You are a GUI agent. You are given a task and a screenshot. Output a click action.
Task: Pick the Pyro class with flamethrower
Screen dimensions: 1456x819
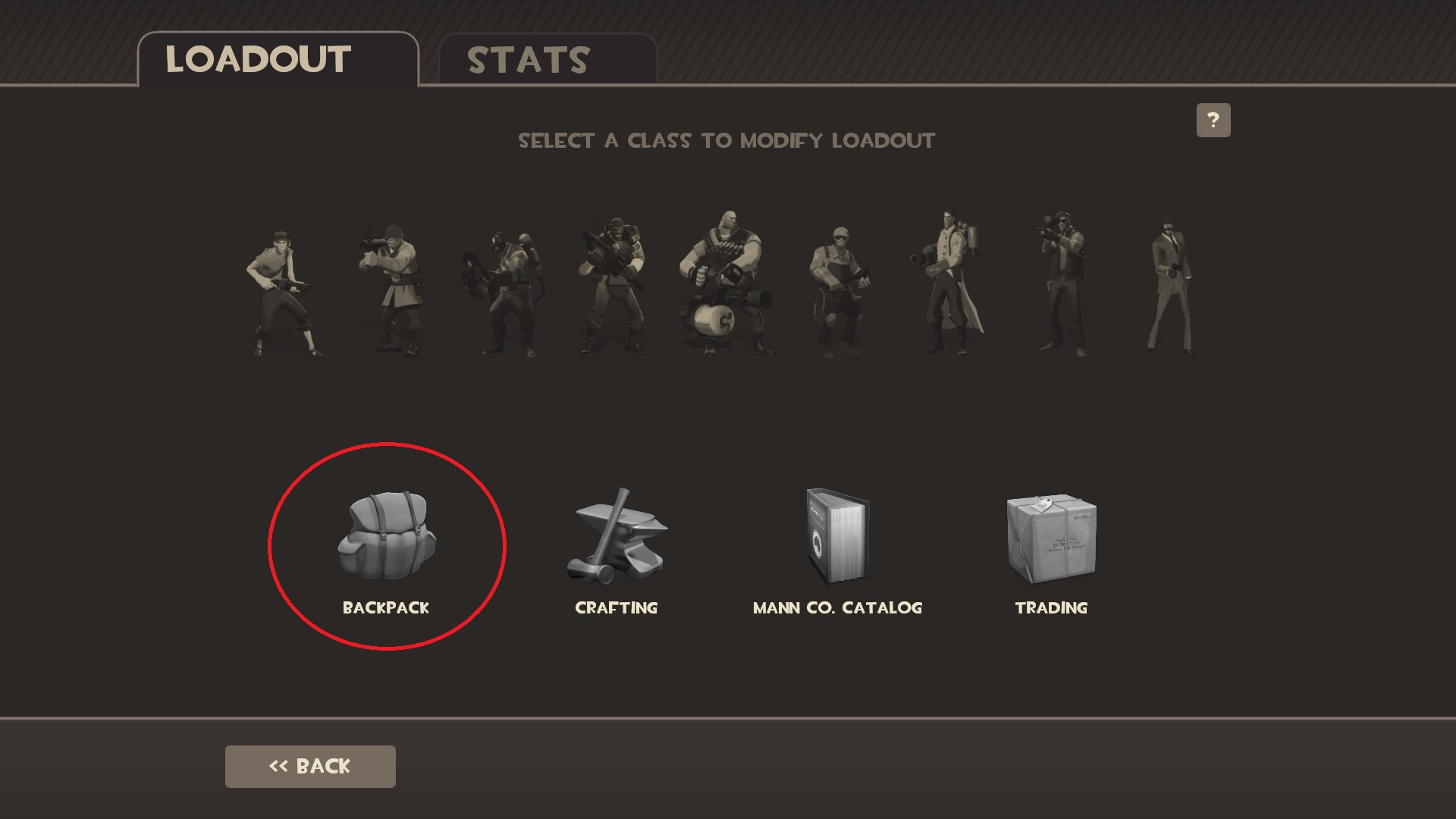502,293
